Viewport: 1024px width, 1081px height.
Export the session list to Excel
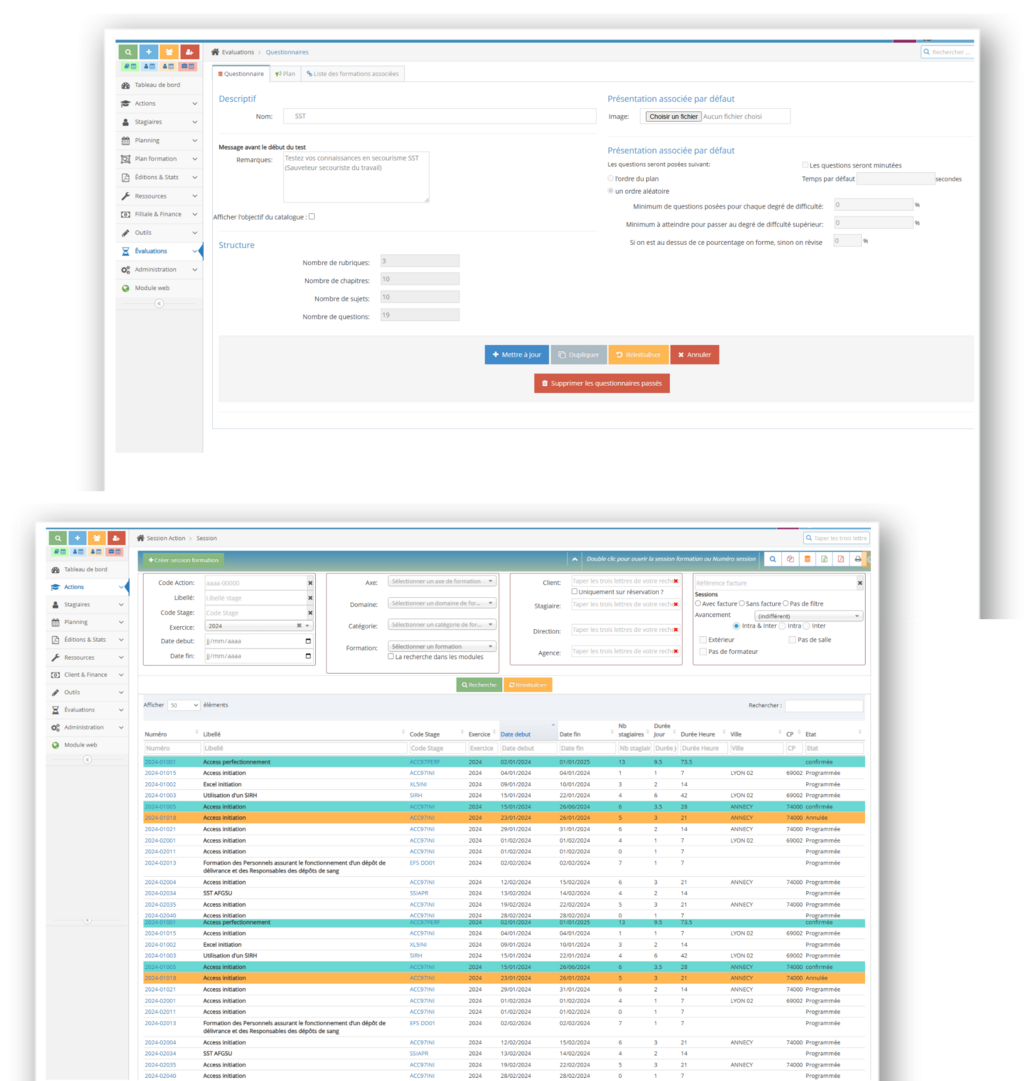[x=824, y=559]
